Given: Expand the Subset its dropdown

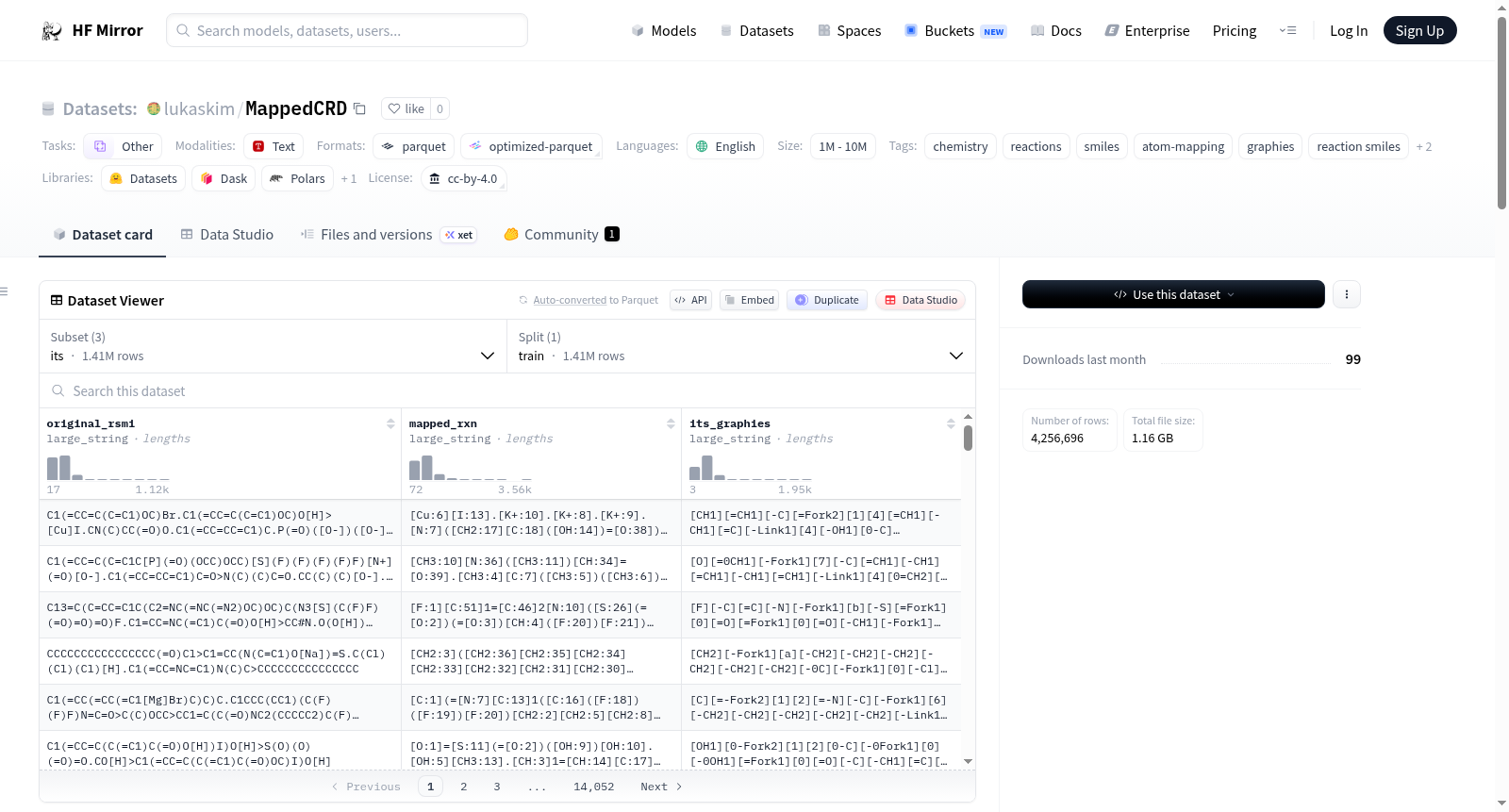Looking at the screenshot, I should point(273,347).
